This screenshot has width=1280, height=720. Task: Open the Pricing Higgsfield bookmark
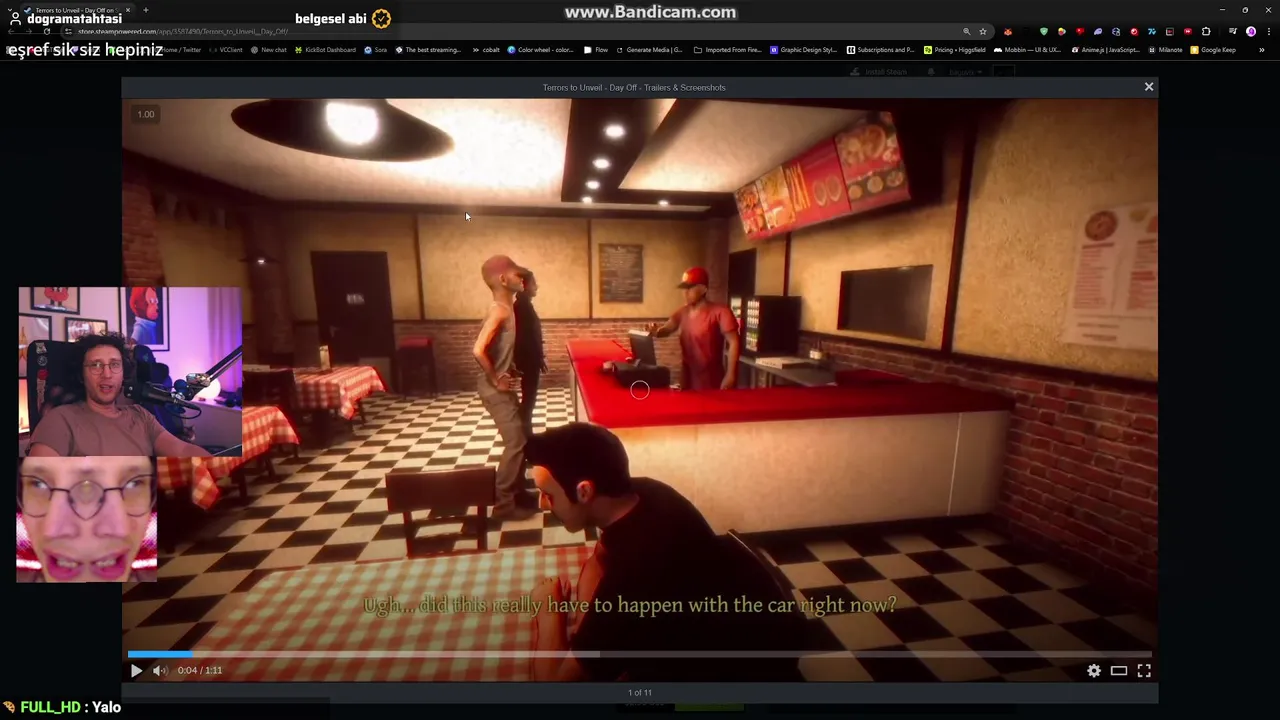click(955, 50)
